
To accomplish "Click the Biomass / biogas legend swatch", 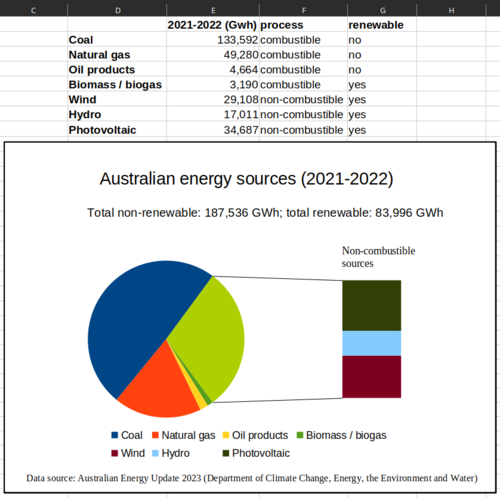I will tap(300, 435).
